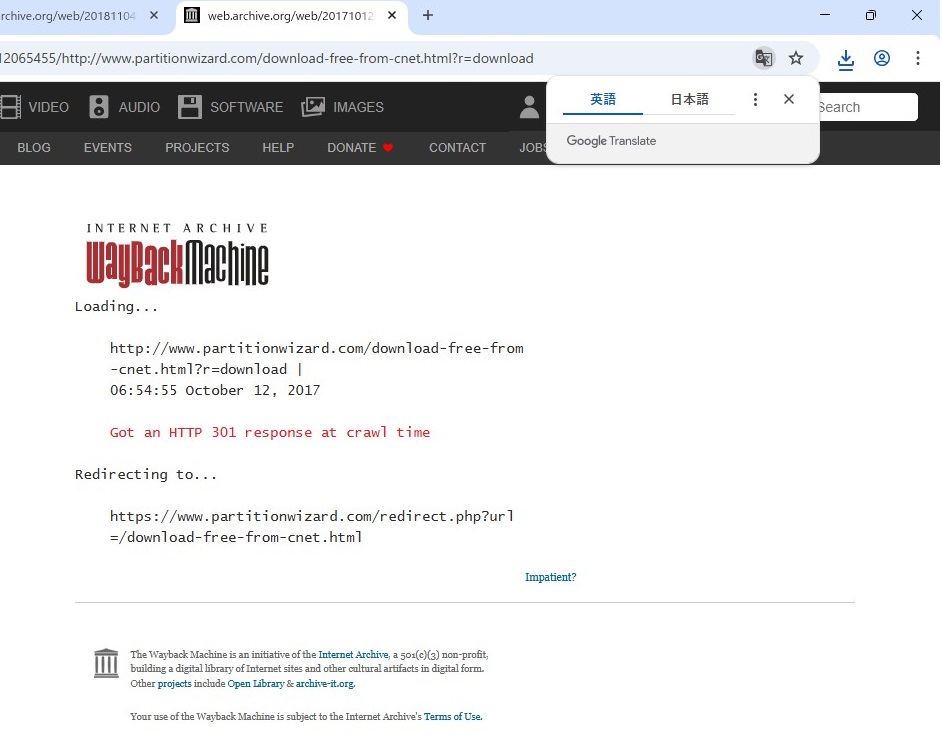Image resolution: width=942 pixels, height=738 pixels.
Task: Open the Video section of Internet Archive
Action: [x=36, y=107]
